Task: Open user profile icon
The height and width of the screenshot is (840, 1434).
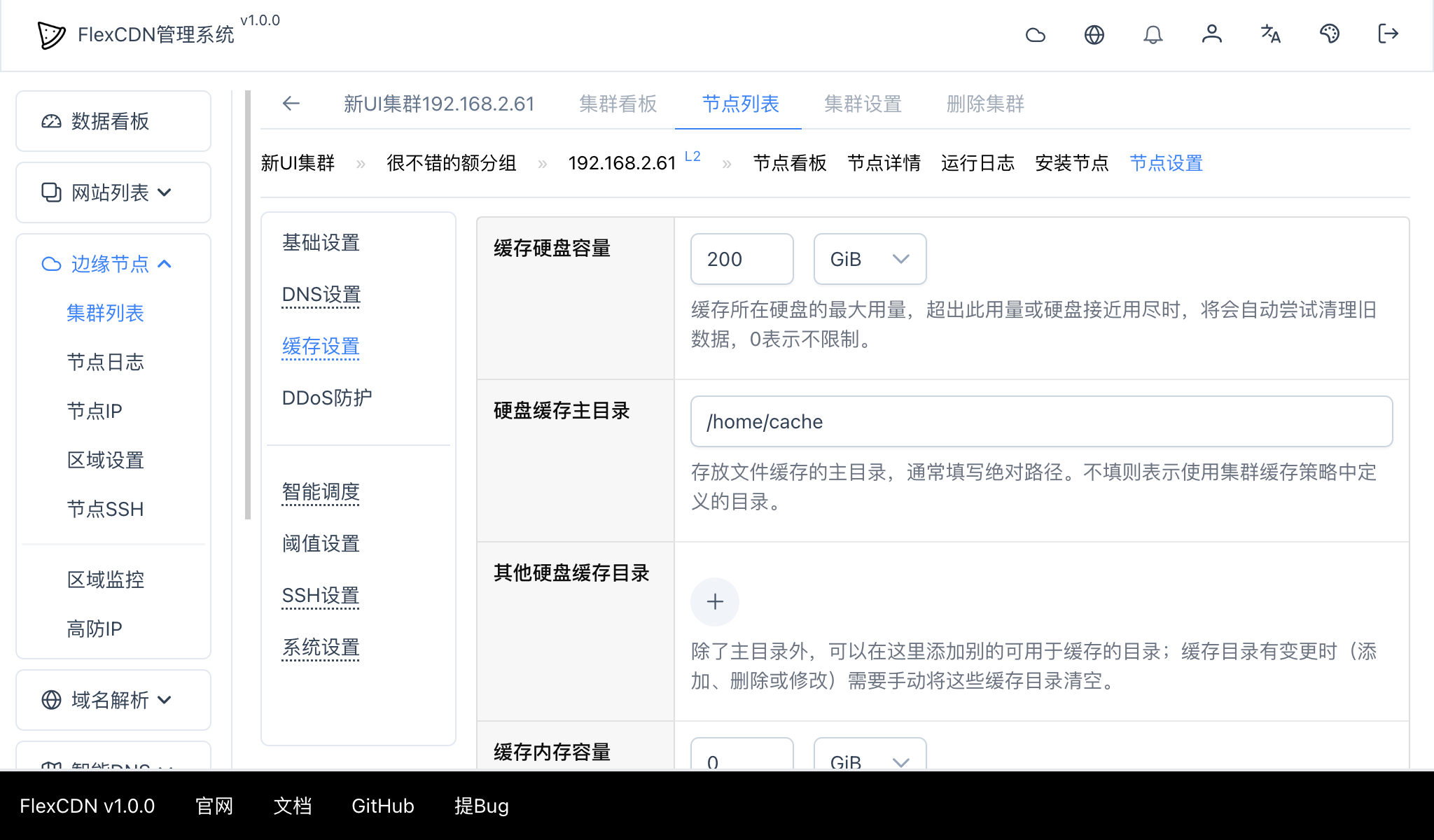Action: (1212, 34)
